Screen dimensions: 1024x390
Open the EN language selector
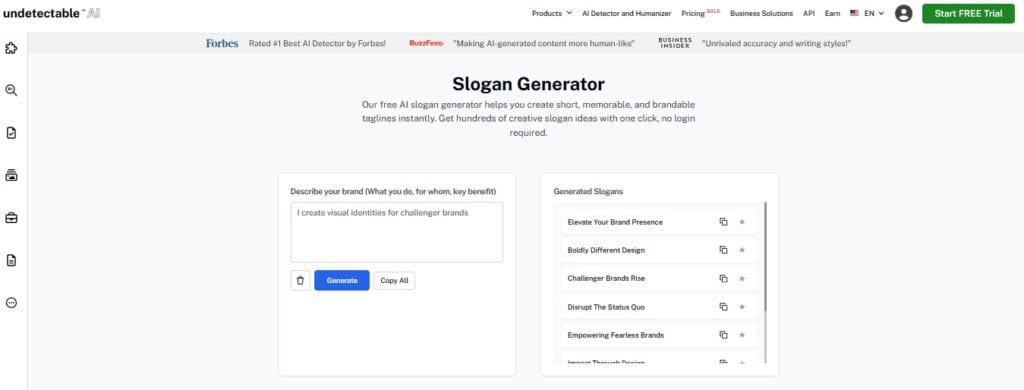click(867, 13)
